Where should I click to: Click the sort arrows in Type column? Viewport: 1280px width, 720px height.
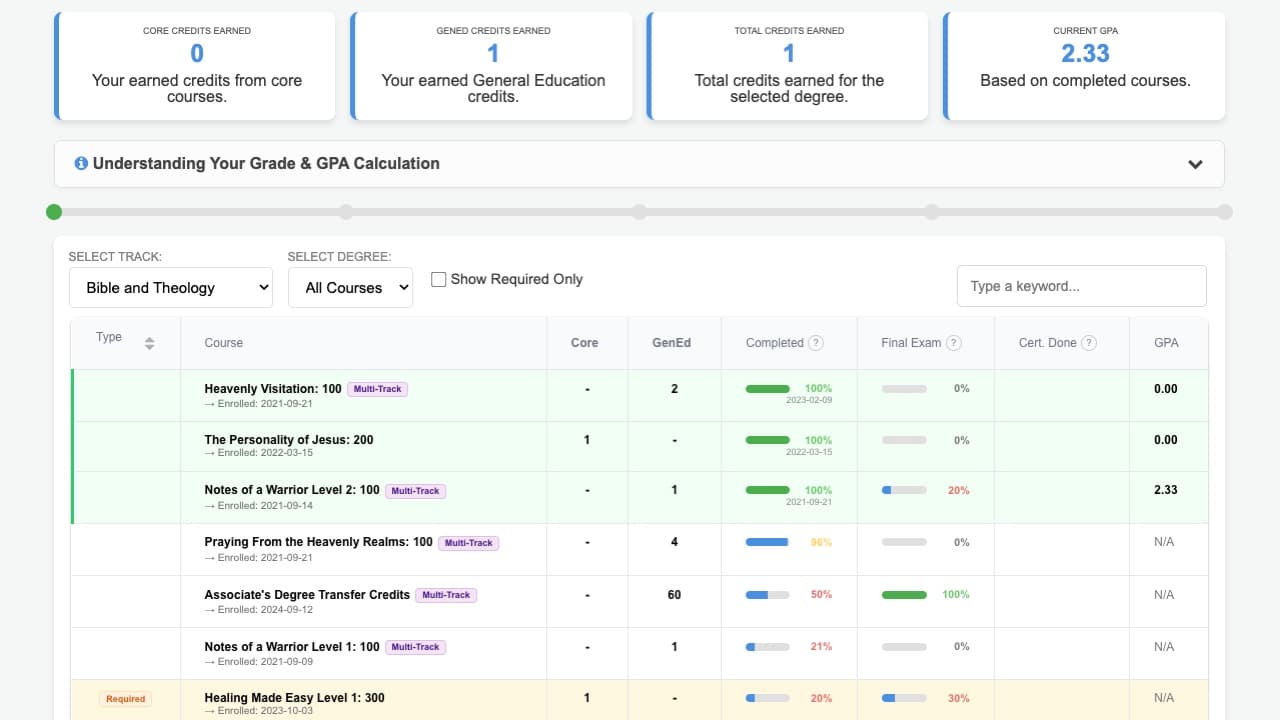pyautogui.click(x=149, y=343)
